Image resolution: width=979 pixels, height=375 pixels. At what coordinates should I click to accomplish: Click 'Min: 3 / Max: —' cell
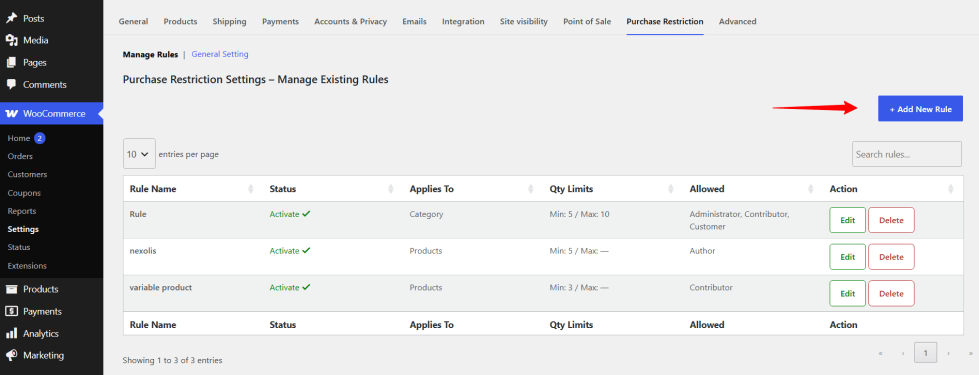(x=579, y=287)
